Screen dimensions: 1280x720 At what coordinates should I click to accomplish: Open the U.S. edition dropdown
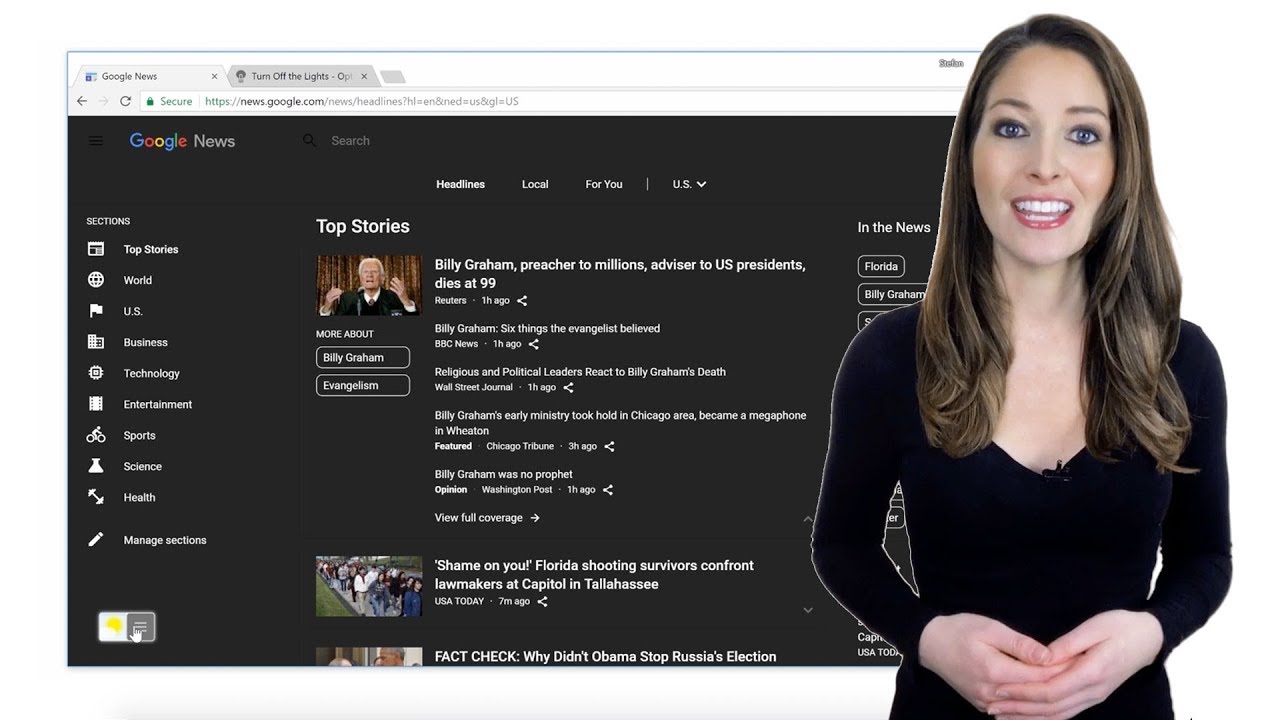[x=689, y=184]
